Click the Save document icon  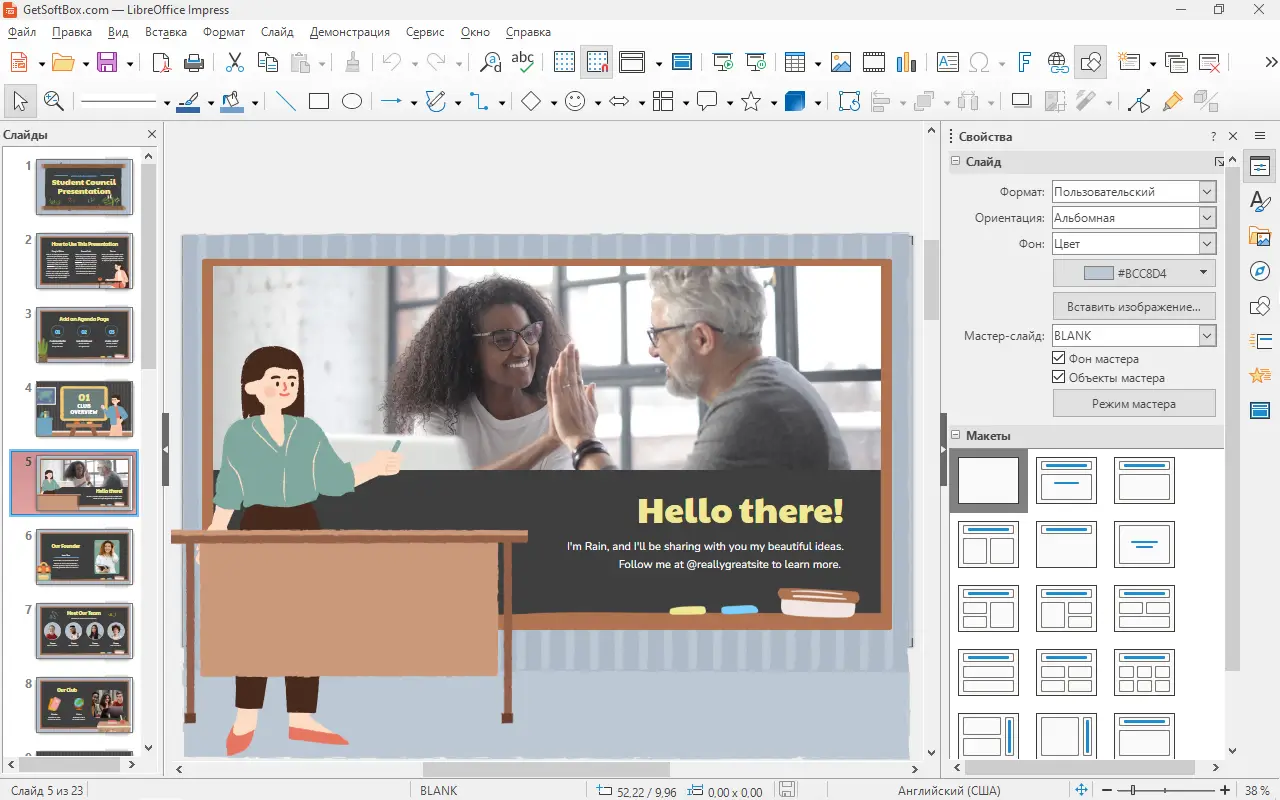(106, 62)
